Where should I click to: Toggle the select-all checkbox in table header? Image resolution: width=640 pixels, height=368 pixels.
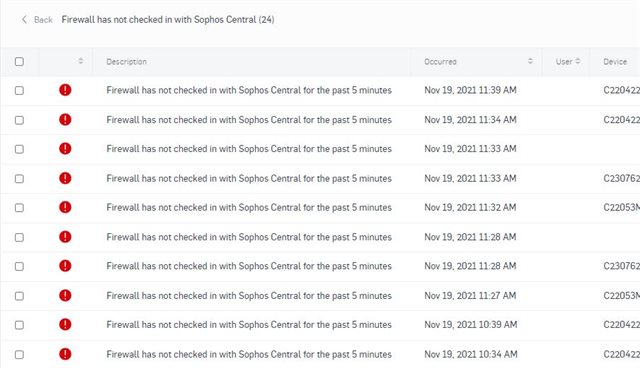click(19, 62)
